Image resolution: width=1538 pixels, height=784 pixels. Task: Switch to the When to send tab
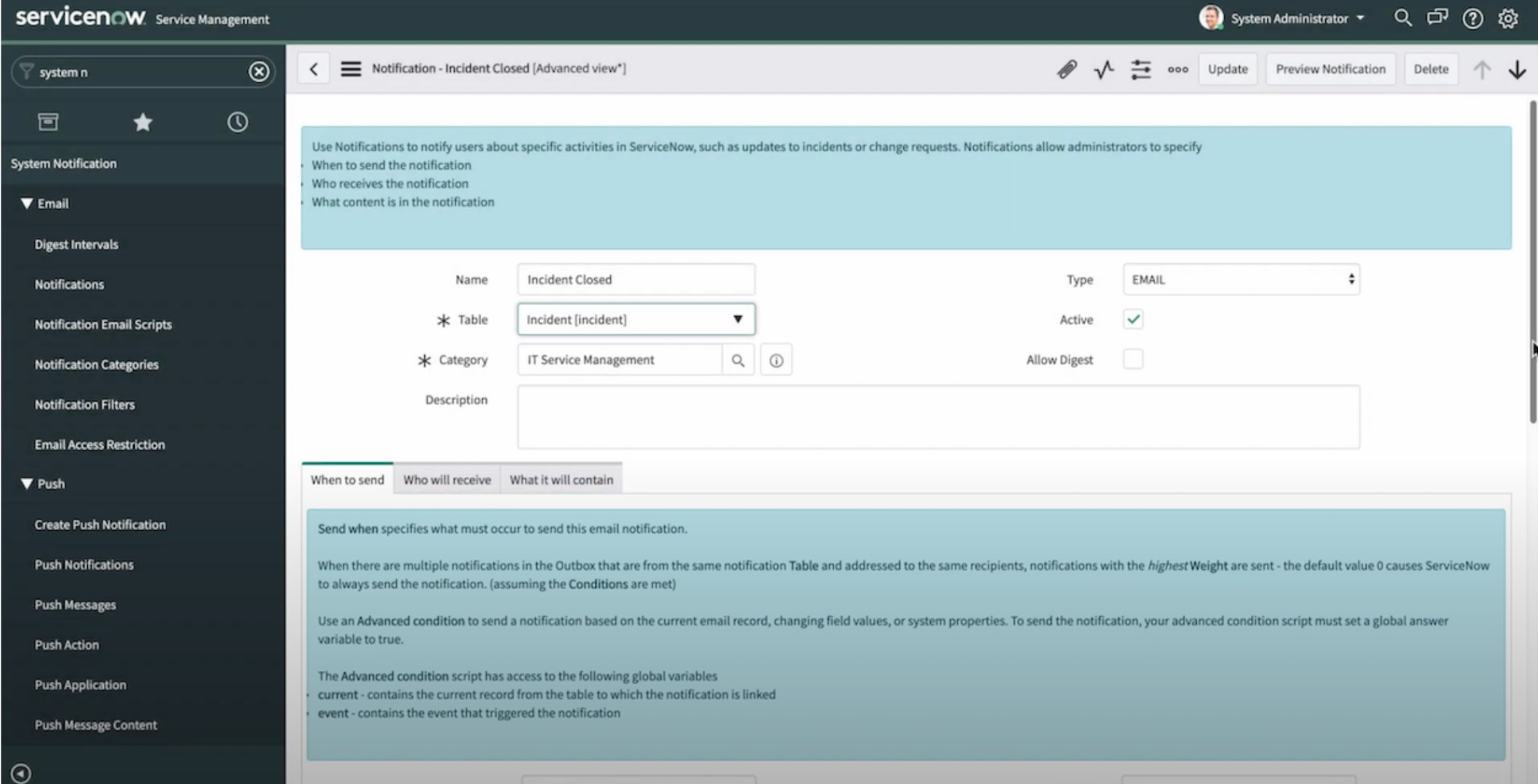pos(348,479)
